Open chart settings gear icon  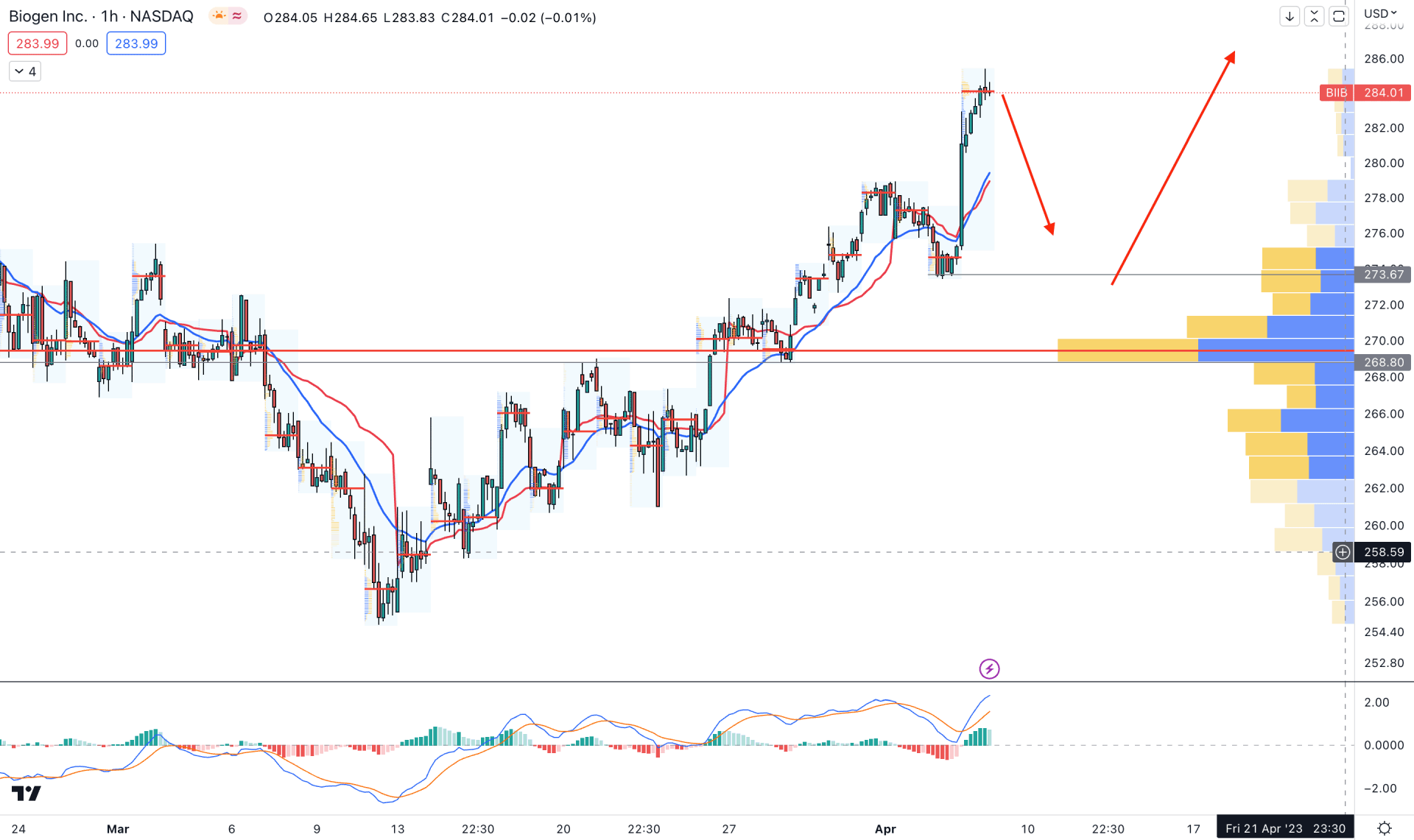click(x=1385, y=828)
